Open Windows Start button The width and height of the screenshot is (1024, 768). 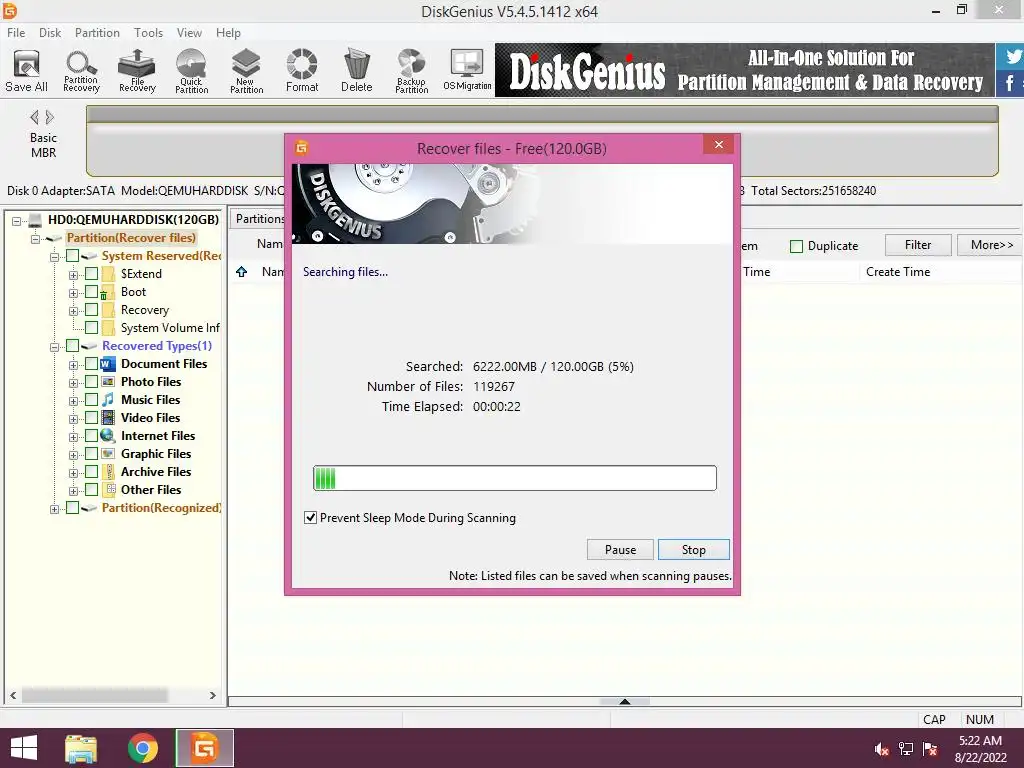click(24, 748)
